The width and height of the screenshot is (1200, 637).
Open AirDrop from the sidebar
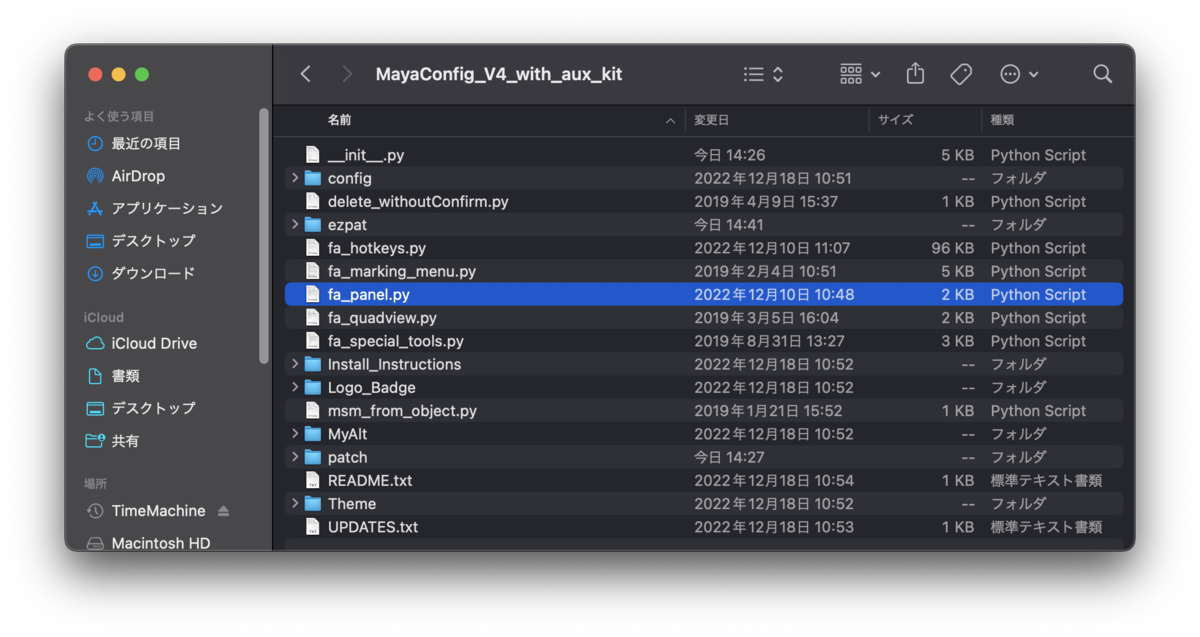click(125, 176)
